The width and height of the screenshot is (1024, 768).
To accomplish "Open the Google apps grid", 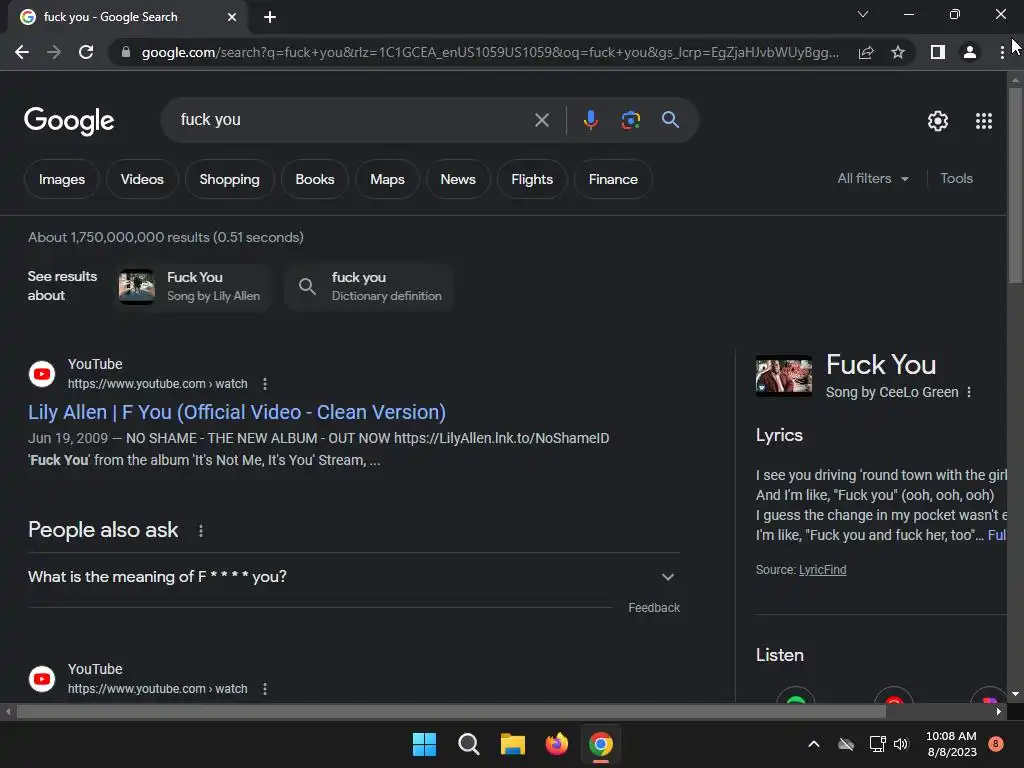I will coord(984,121).
